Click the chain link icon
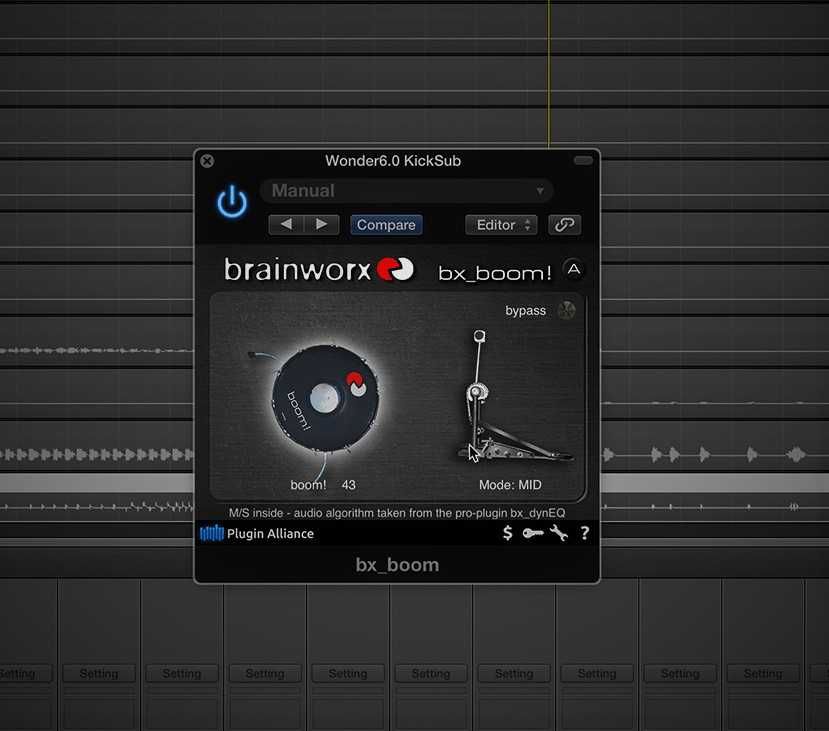The image size is (829, 731). 564,225
